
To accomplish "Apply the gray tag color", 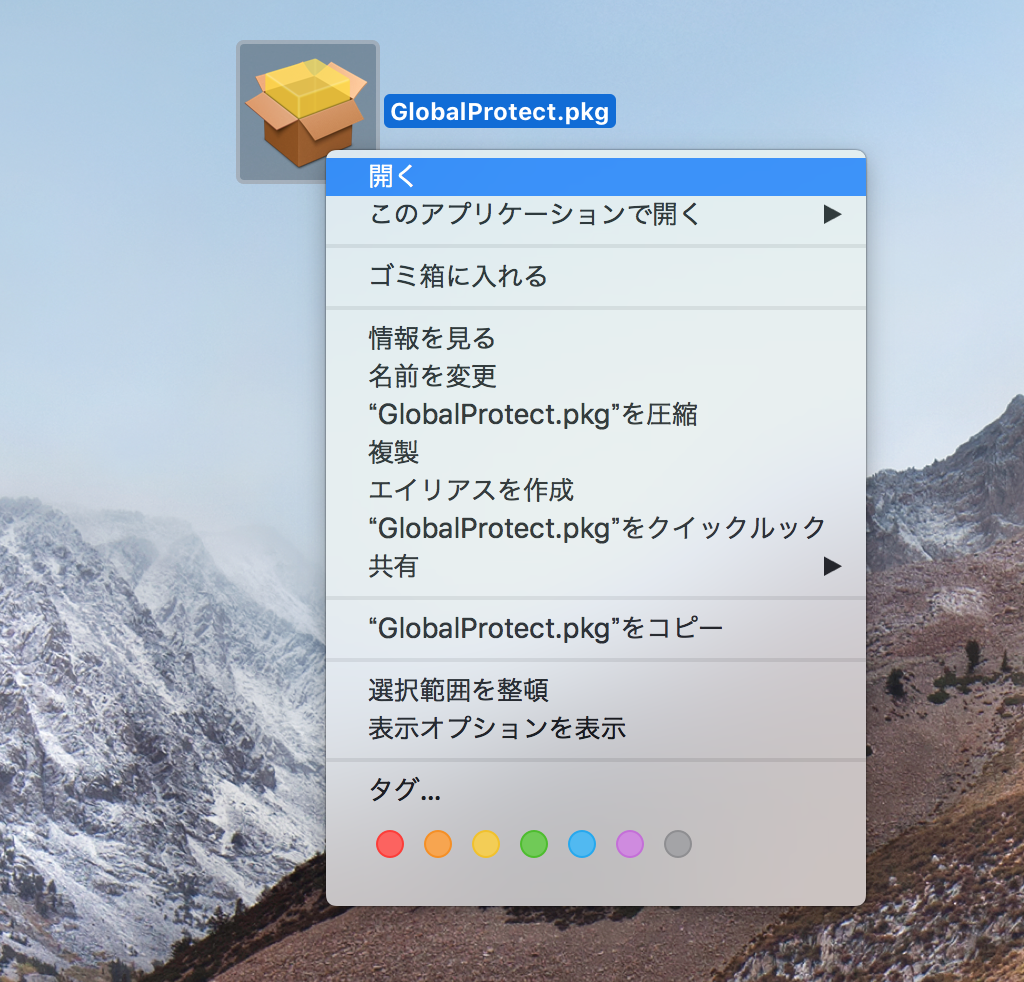I will pos(678,844).
